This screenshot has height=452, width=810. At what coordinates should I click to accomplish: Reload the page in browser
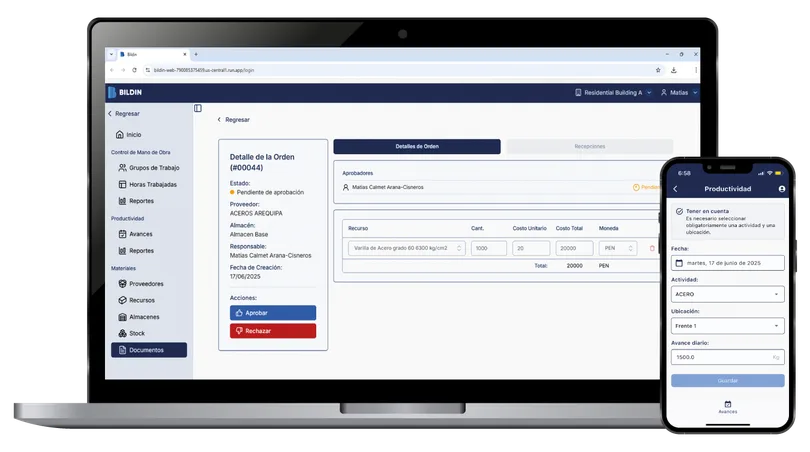point(134,70)
